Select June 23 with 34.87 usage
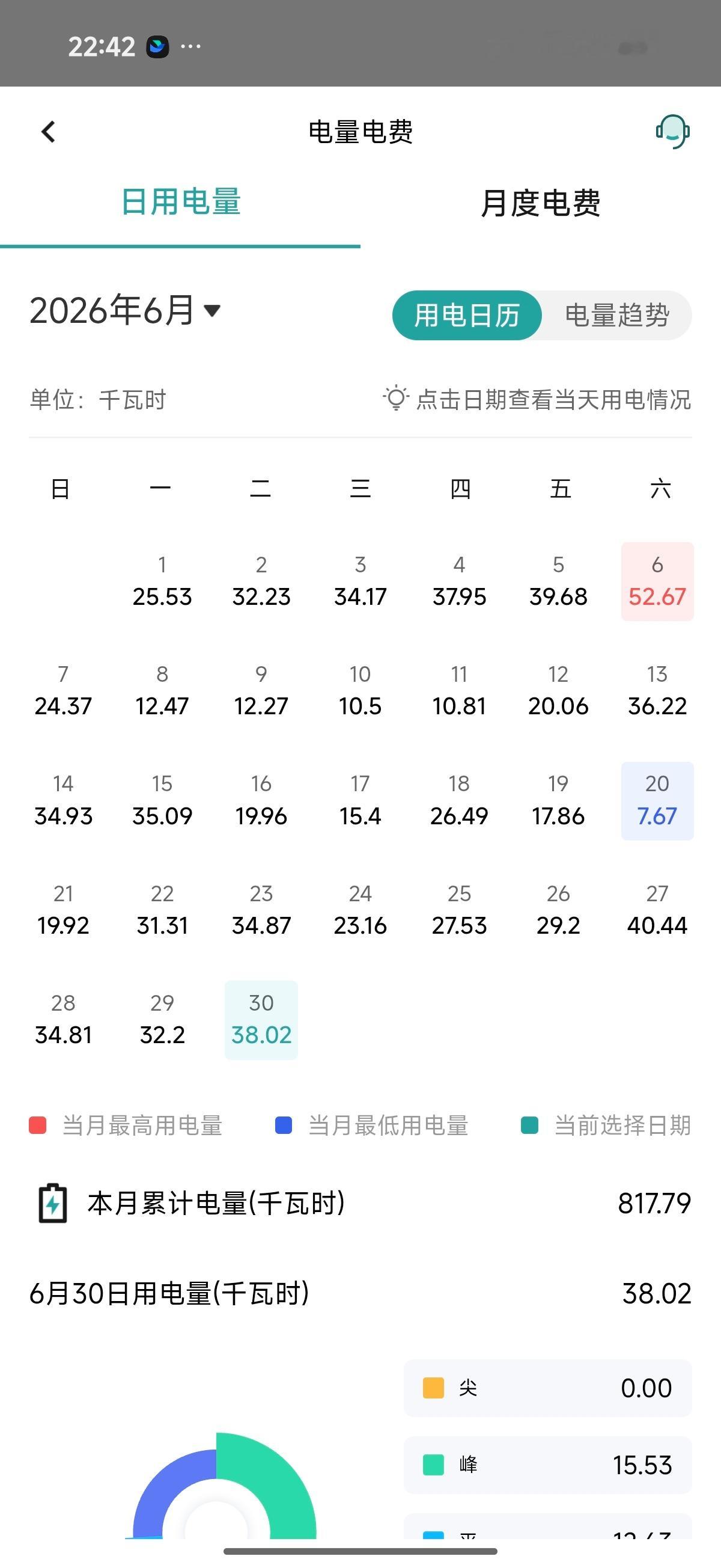721x1568 pixels. click(x=261, y=910)
